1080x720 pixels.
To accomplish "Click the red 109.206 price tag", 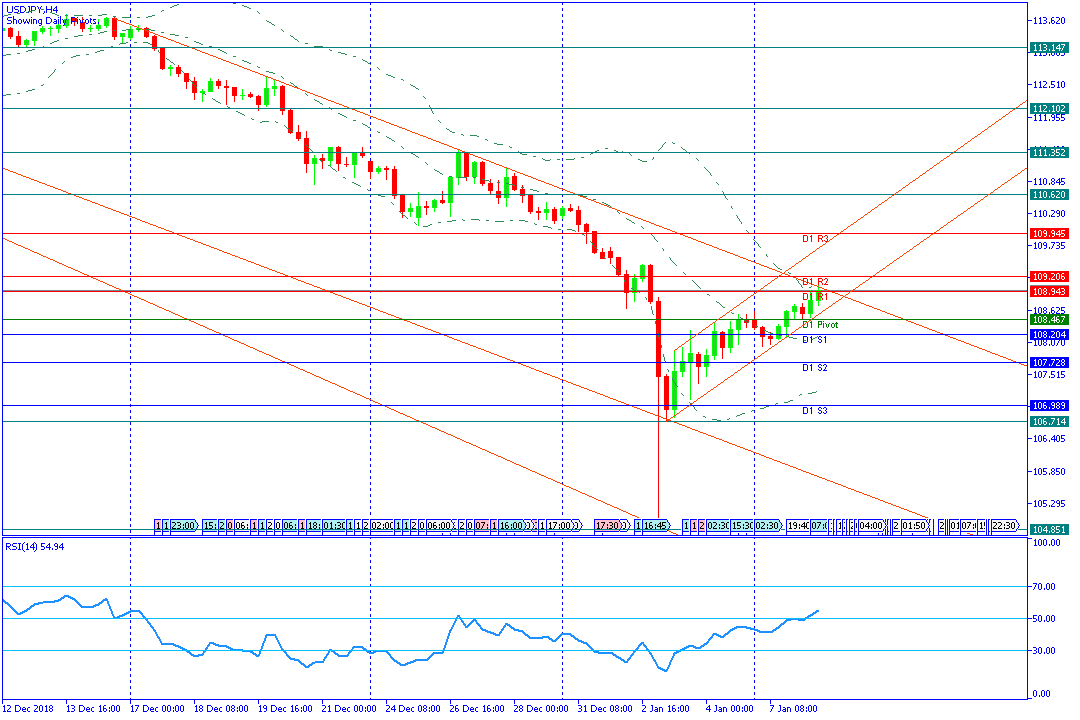I will coord(1048,276).
